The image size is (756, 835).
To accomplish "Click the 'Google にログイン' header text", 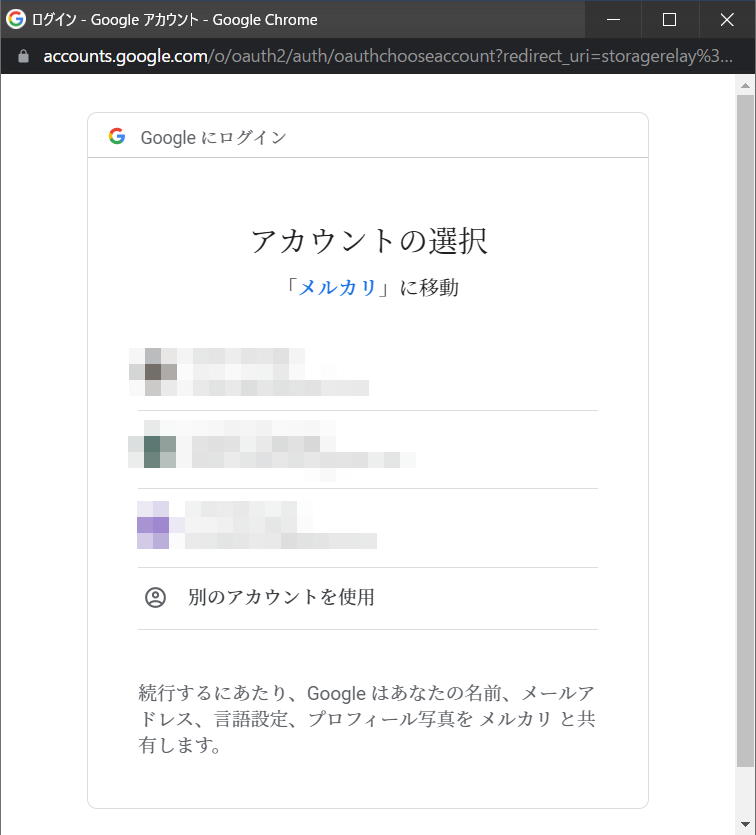I will click(x=213, y=138).
